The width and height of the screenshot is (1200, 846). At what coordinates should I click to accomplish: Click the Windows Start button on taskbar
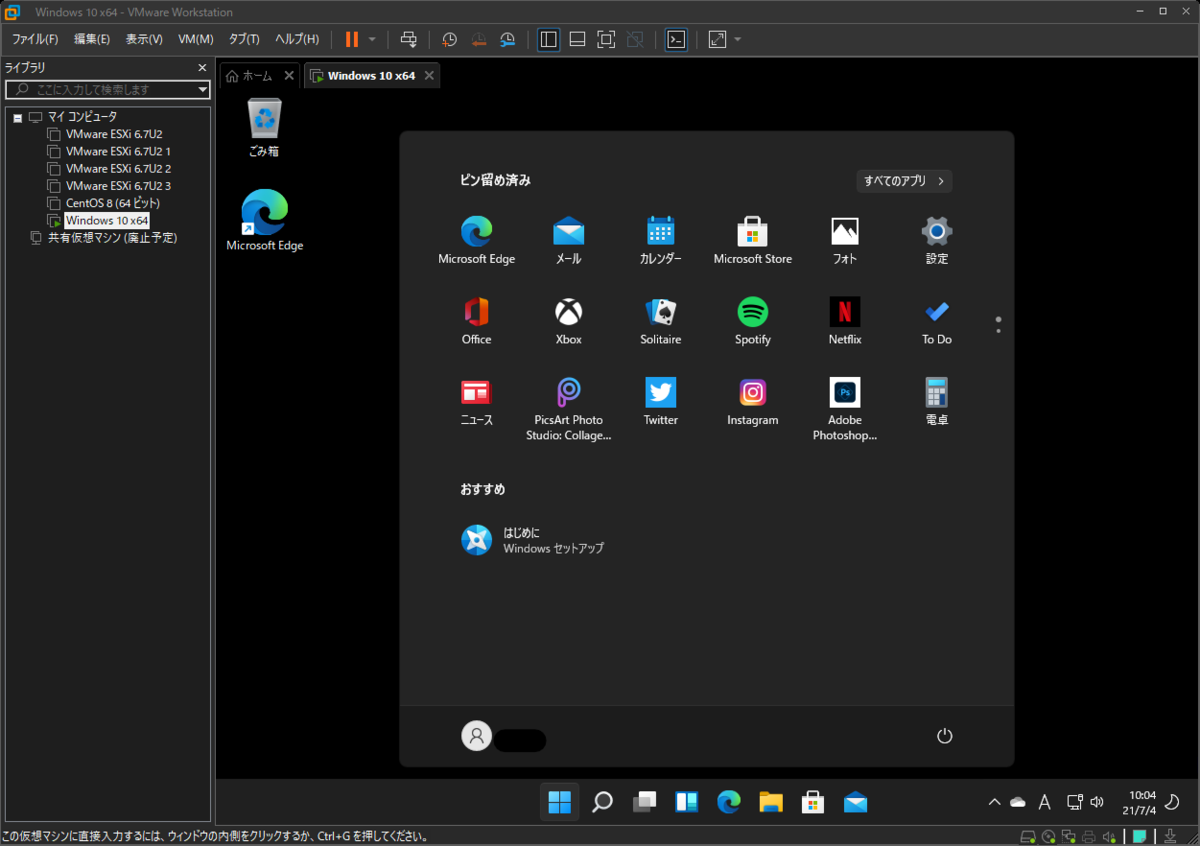tap(560, 802)
